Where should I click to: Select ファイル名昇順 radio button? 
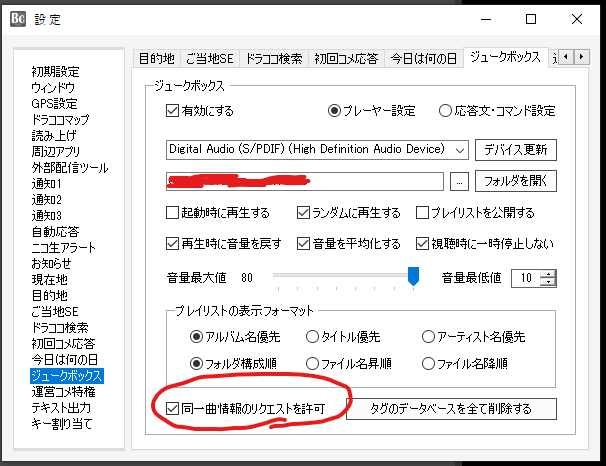pyautogui.click(x=312, y=364)
